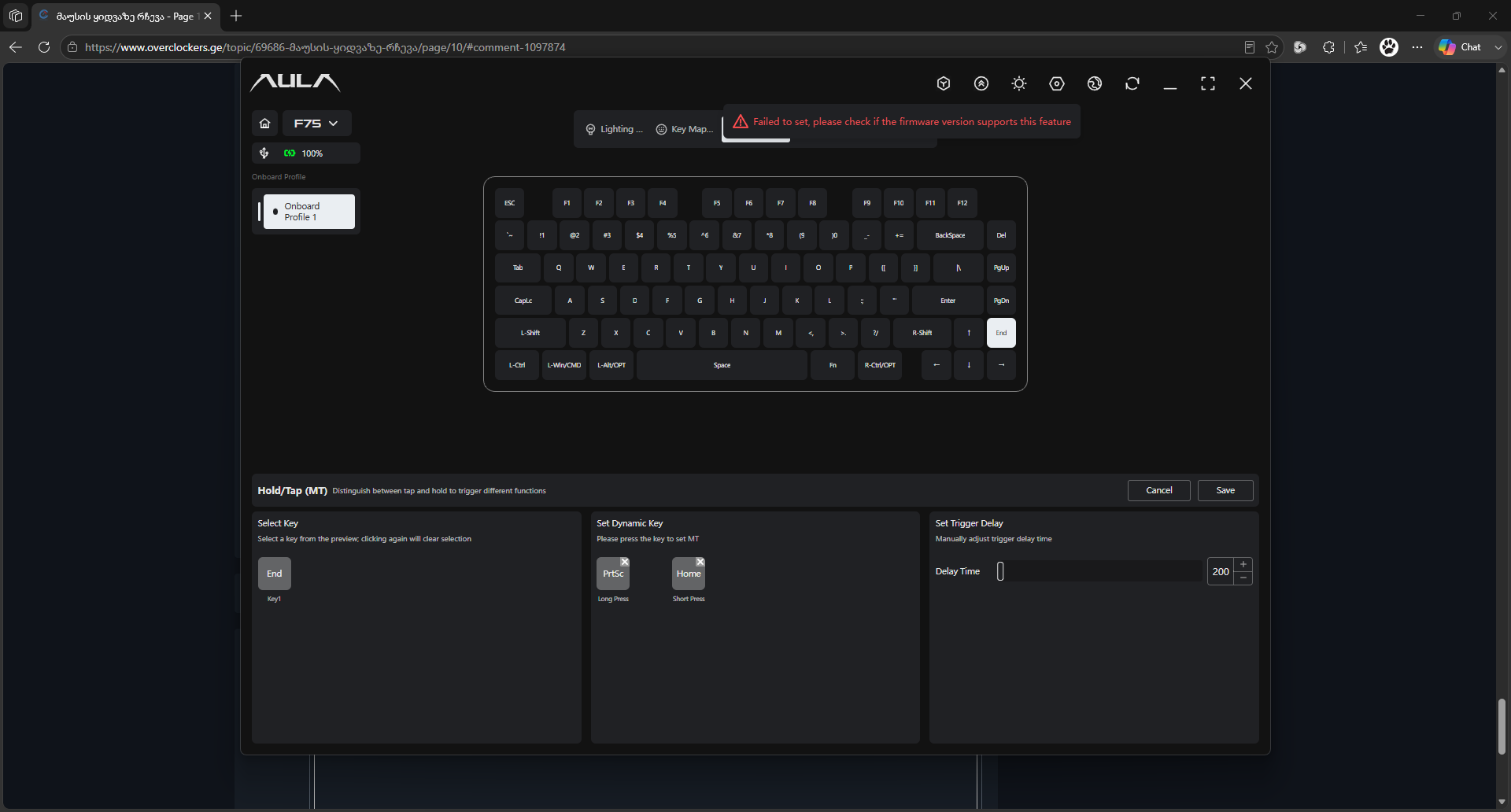Open the firmware upgrade double-chevron icon
Viewport: 1511px width, 812px height.
tap(981, 83)
